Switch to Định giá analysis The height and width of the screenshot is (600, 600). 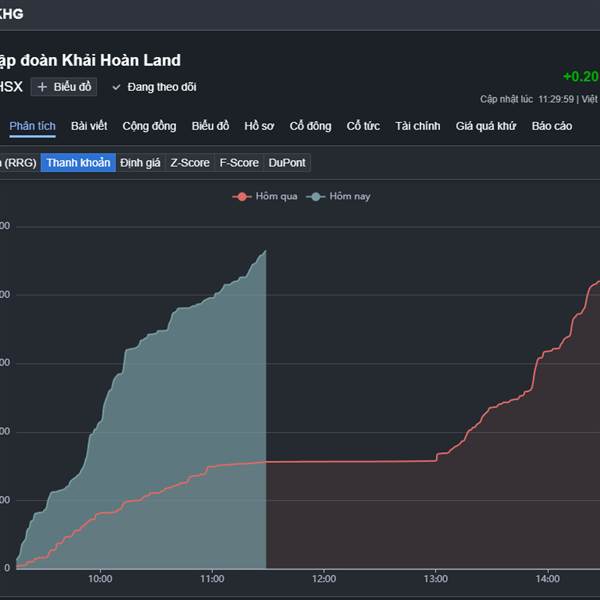(140, 162)
